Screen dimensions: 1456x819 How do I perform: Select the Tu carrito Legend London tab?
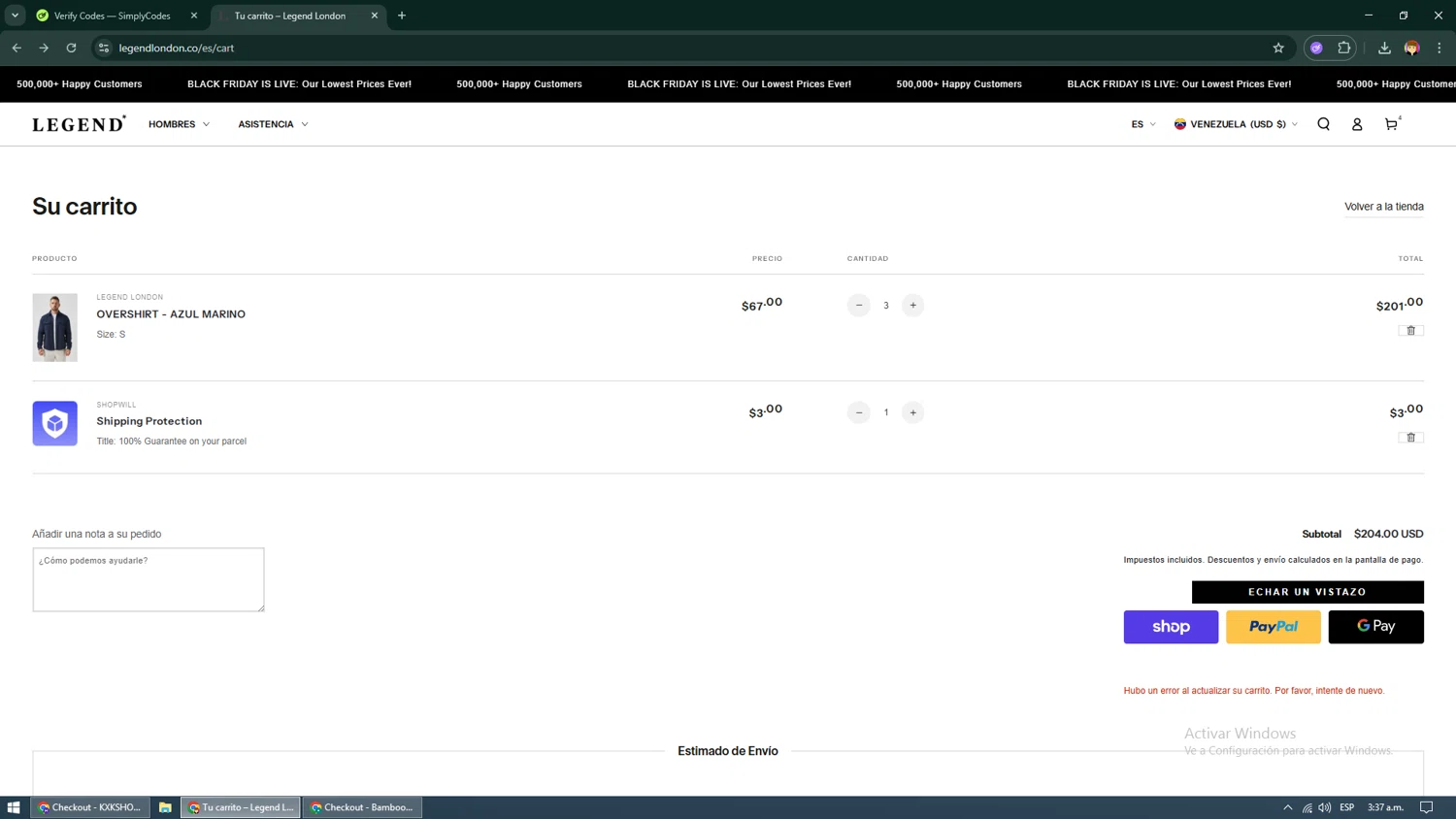[289, 16]
